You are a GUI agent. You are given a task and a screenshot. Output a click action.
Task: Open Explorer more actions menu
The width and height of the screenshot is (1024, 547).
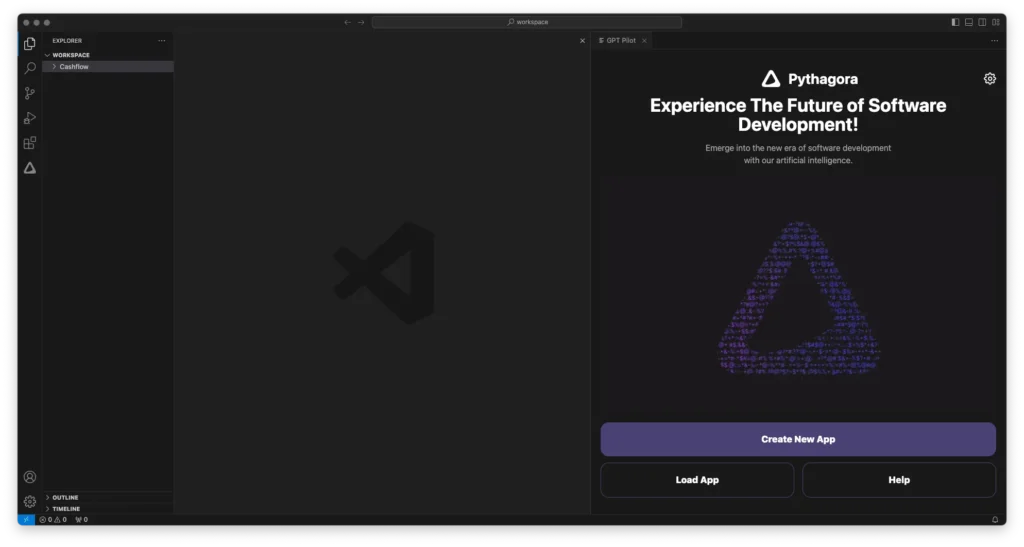pos(162,41)
